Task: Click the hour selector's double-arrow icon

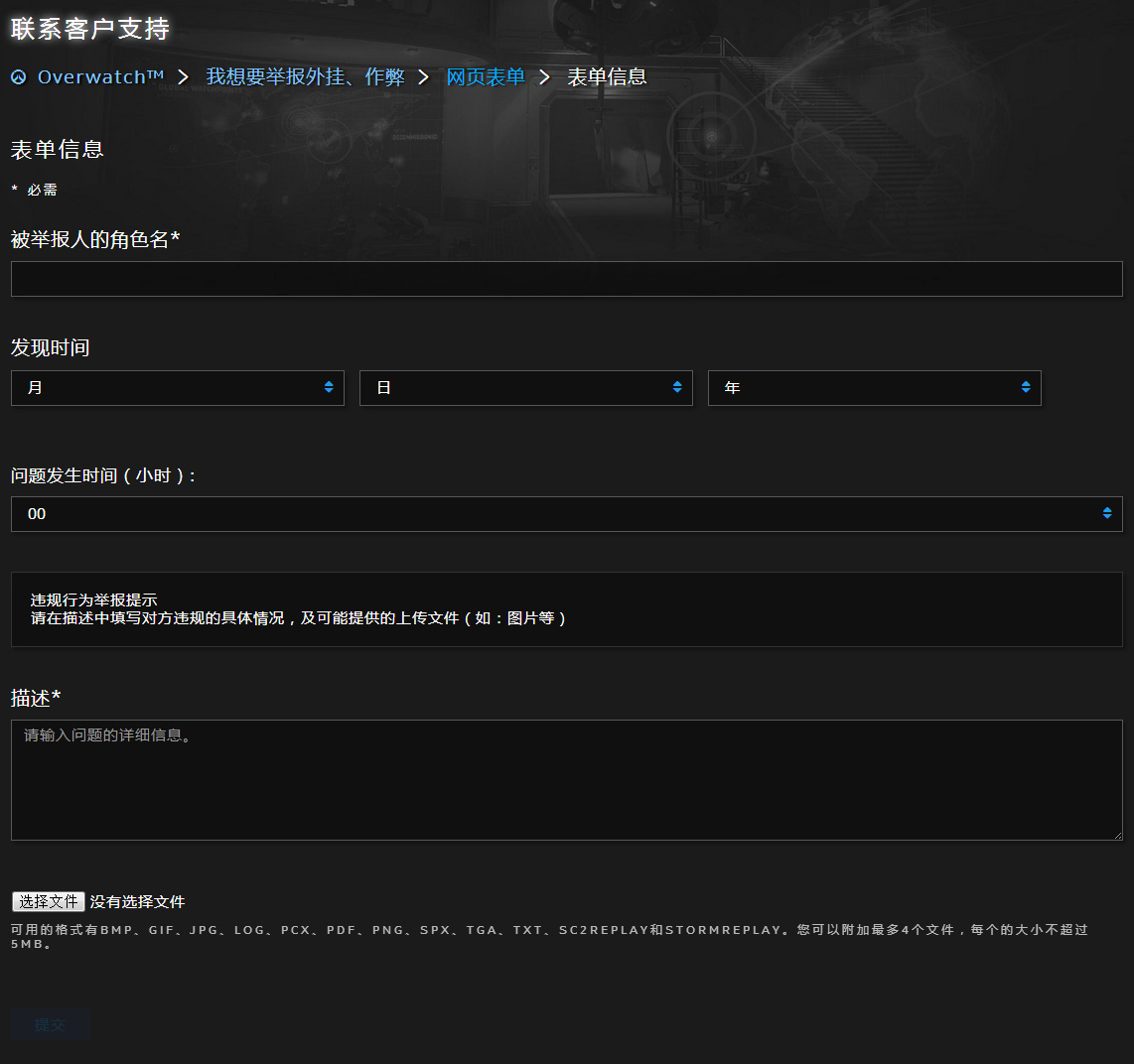Action: click(x=1107, y=514)
